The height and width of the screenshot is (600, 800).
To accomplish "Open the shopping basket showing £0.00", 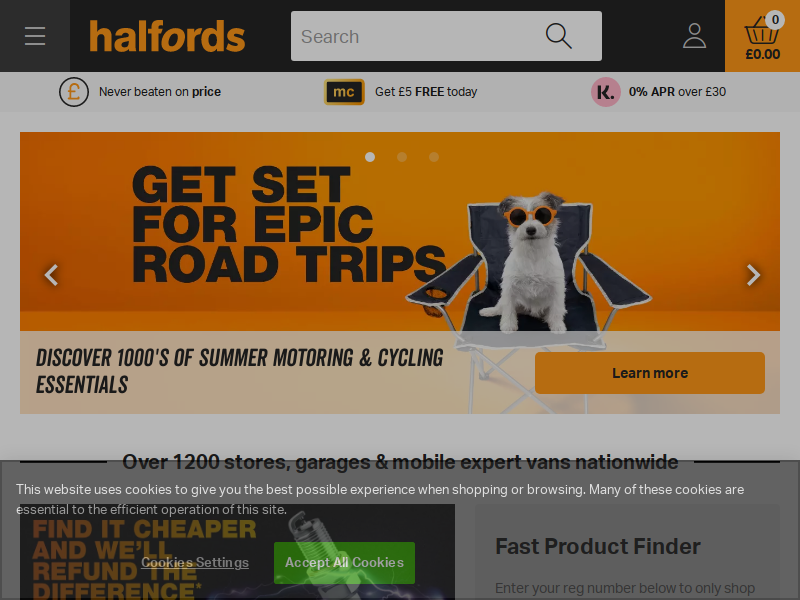I will click(762, 36).
